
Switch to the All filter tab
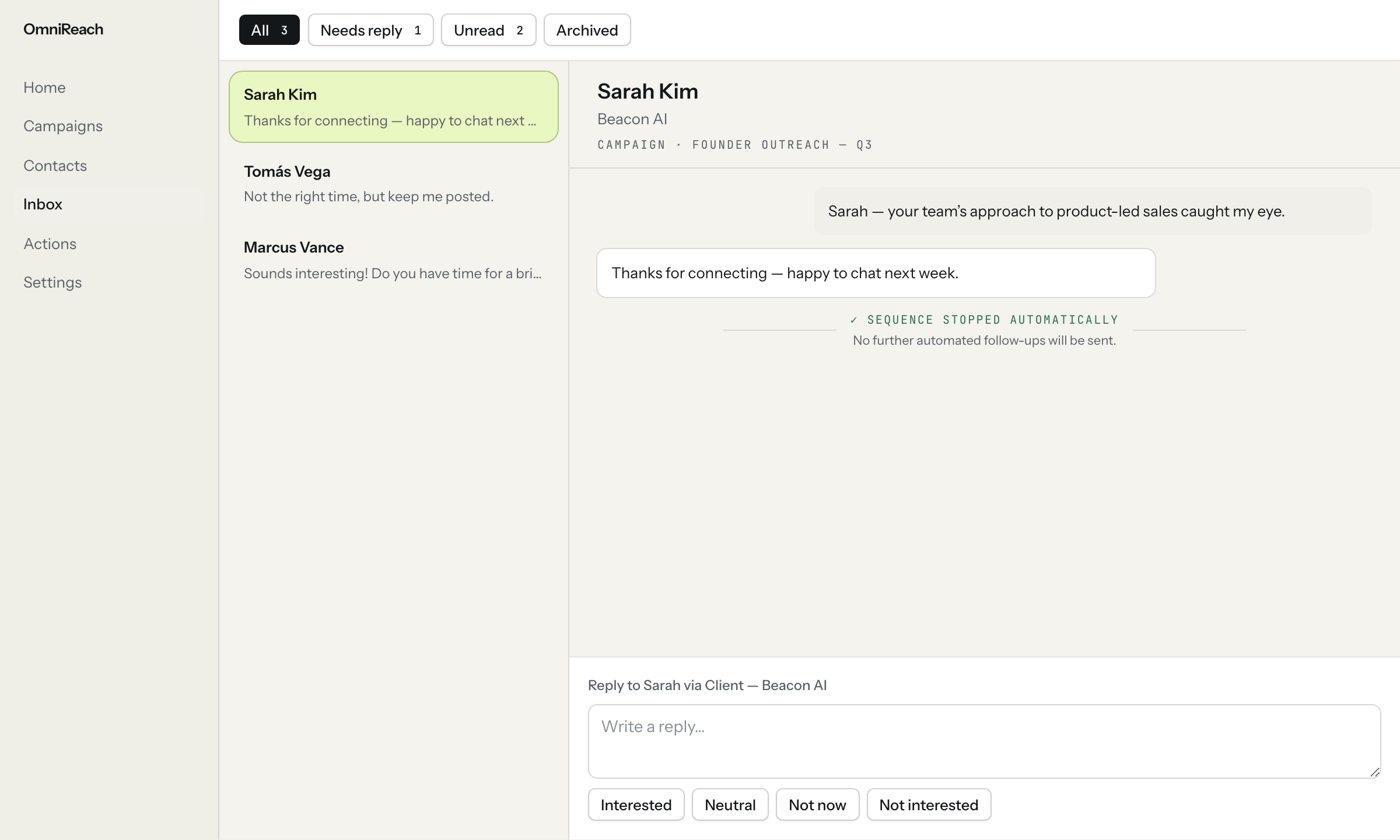click(269, 30)
